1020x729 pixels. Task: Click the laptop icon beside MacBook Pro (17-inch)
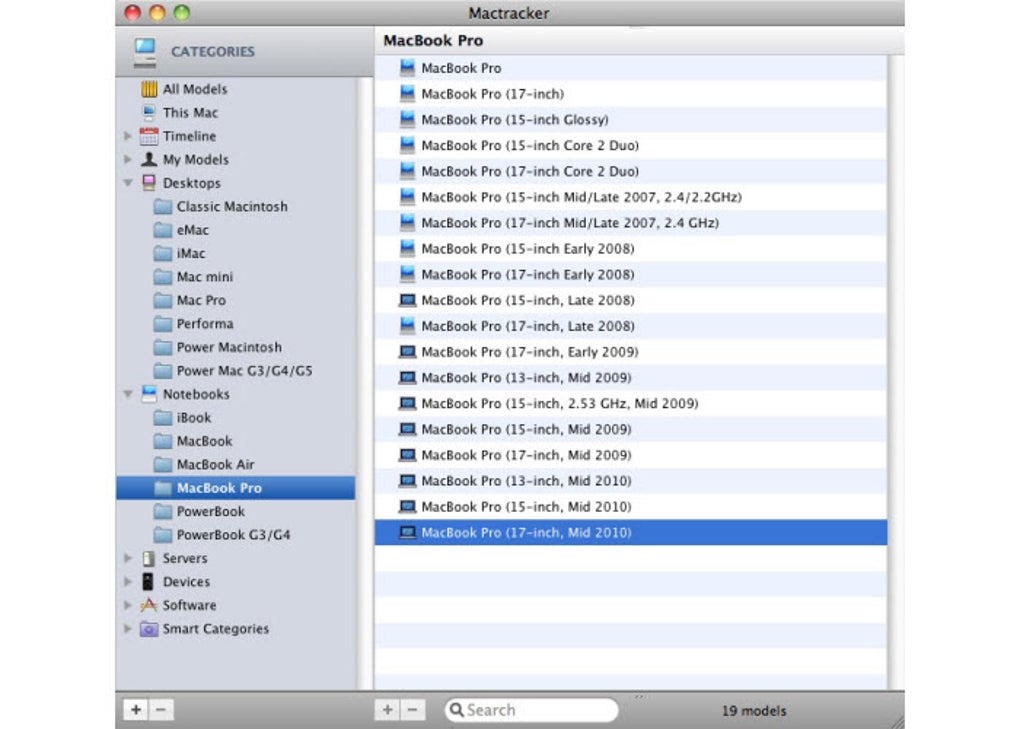tap(407, 93)
